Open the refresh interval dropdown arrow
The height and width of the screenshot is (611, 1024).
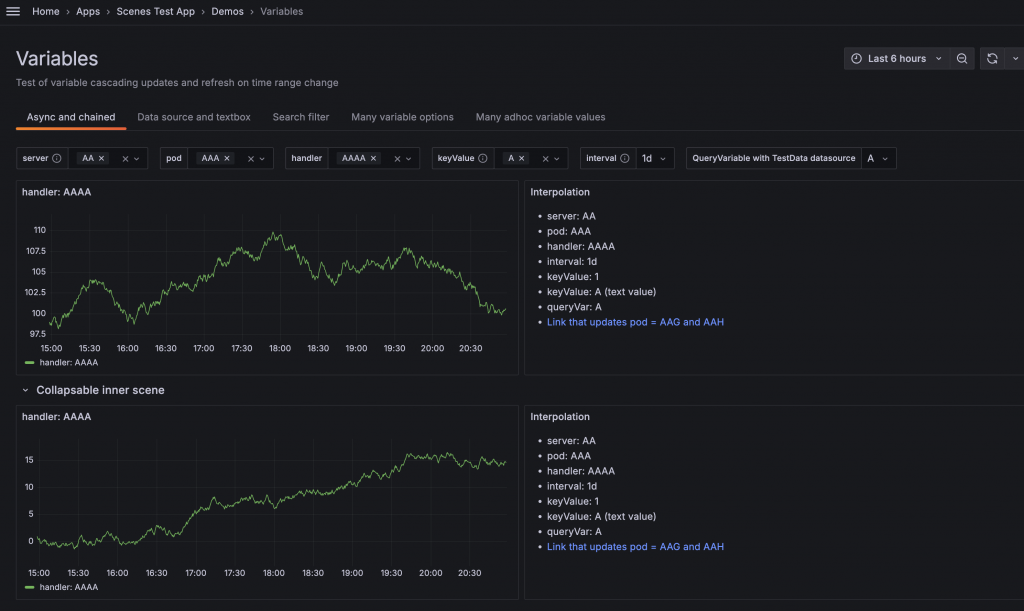click(1015, 59)
